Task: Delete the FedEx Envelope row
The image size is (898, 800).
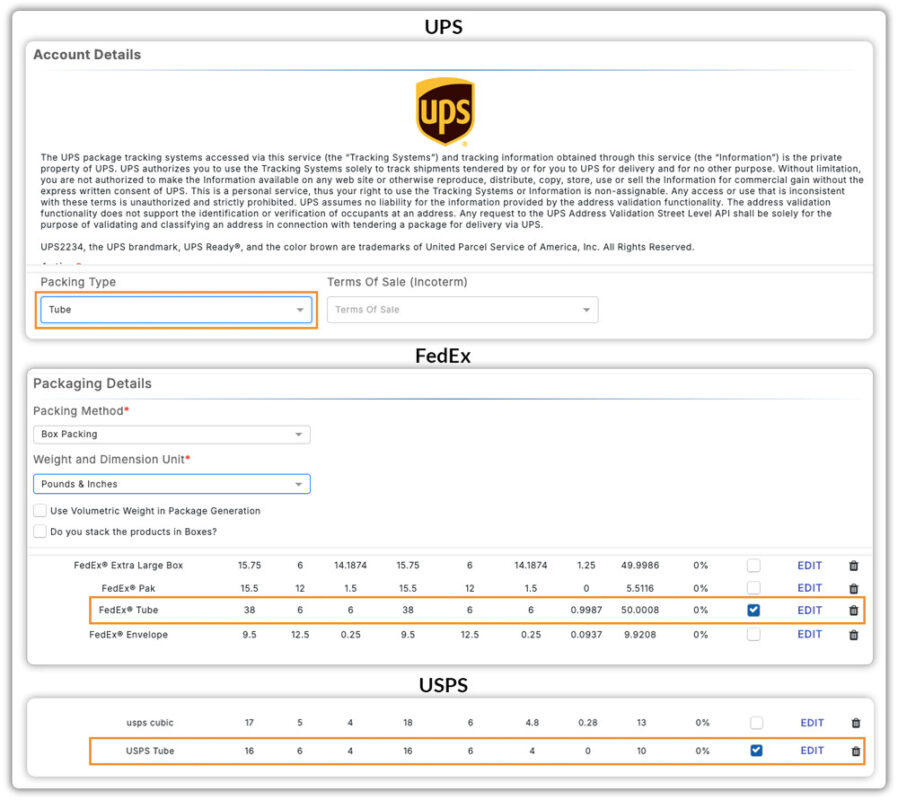Action: pos(853,635)
